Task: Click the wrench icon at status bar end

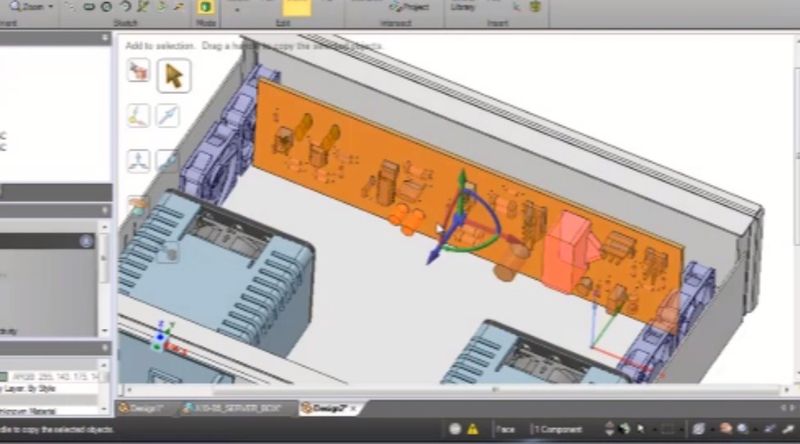Action: [789, 429]
